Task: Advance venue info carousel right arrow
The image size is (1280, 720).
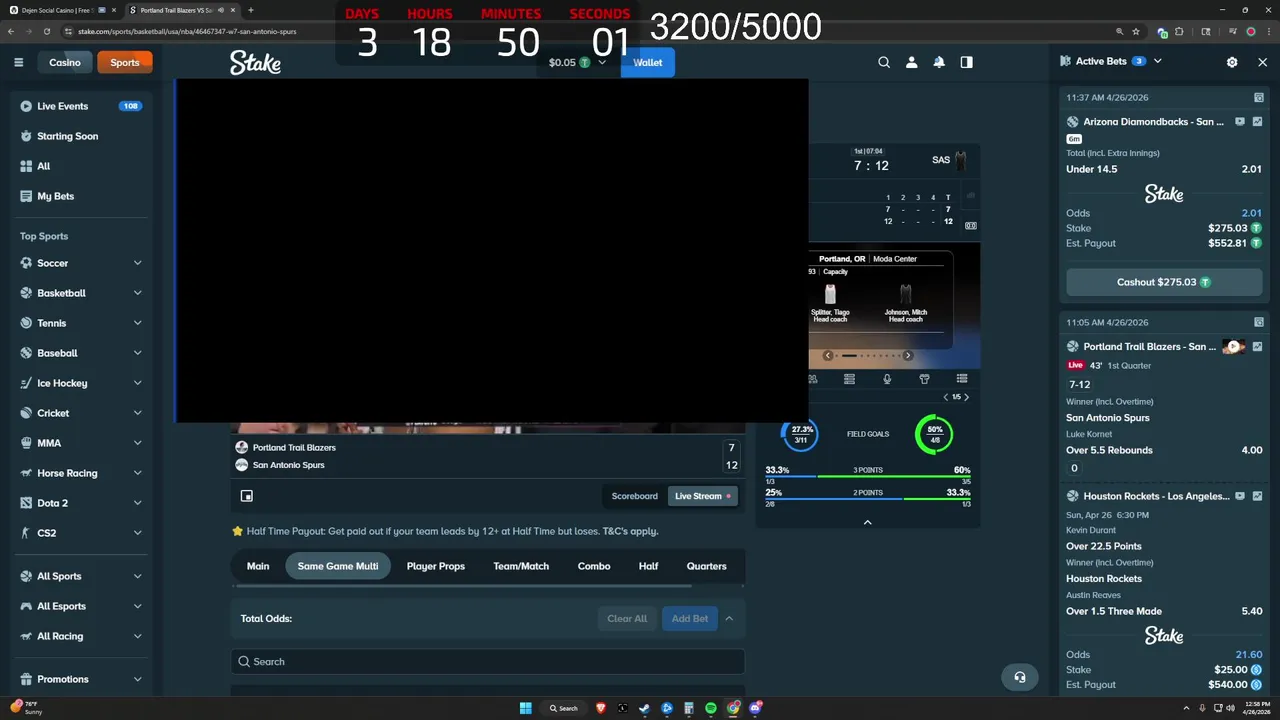Action: coord(908,355)
